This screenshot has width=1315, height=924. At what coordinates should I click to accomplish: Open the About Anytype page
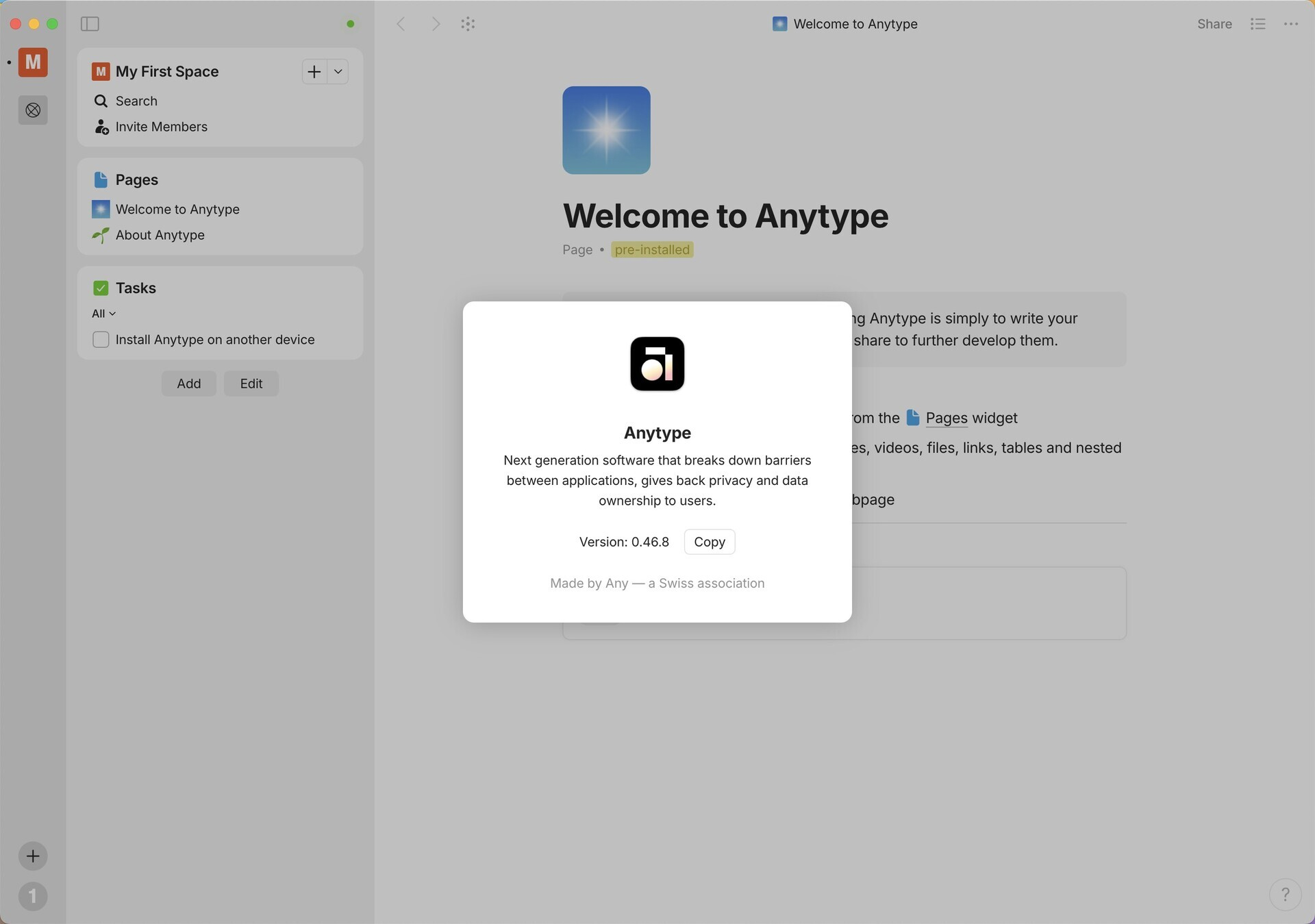point(160,235)
